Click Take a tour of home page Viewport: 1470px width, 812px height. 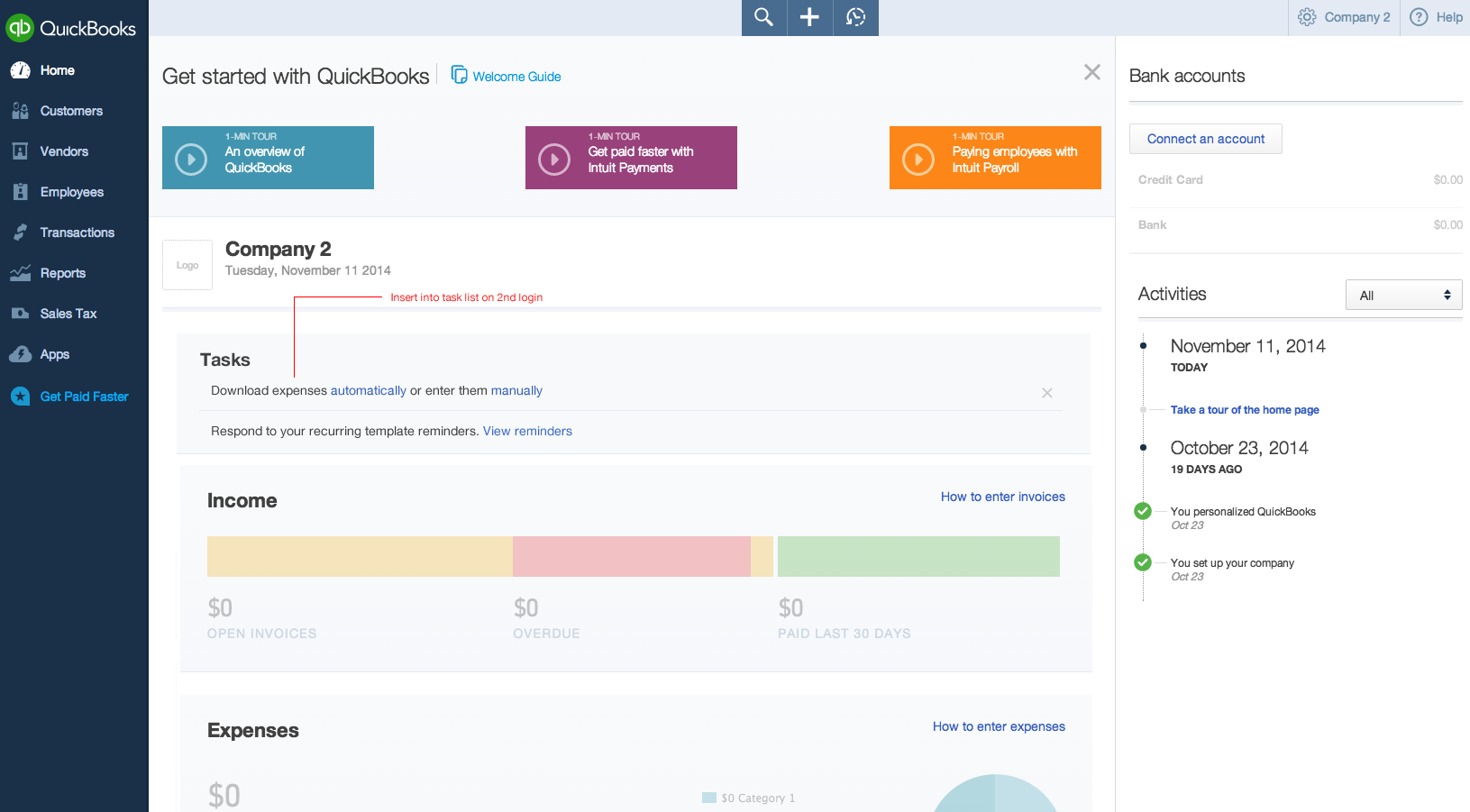[1245, 409]
